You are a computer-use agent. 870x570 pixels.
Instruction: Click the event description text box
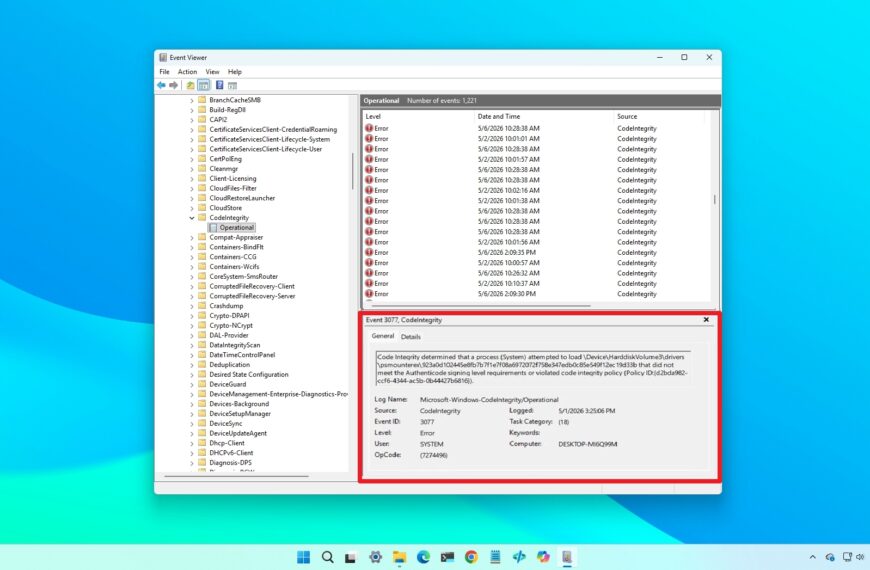coord(533,369)
